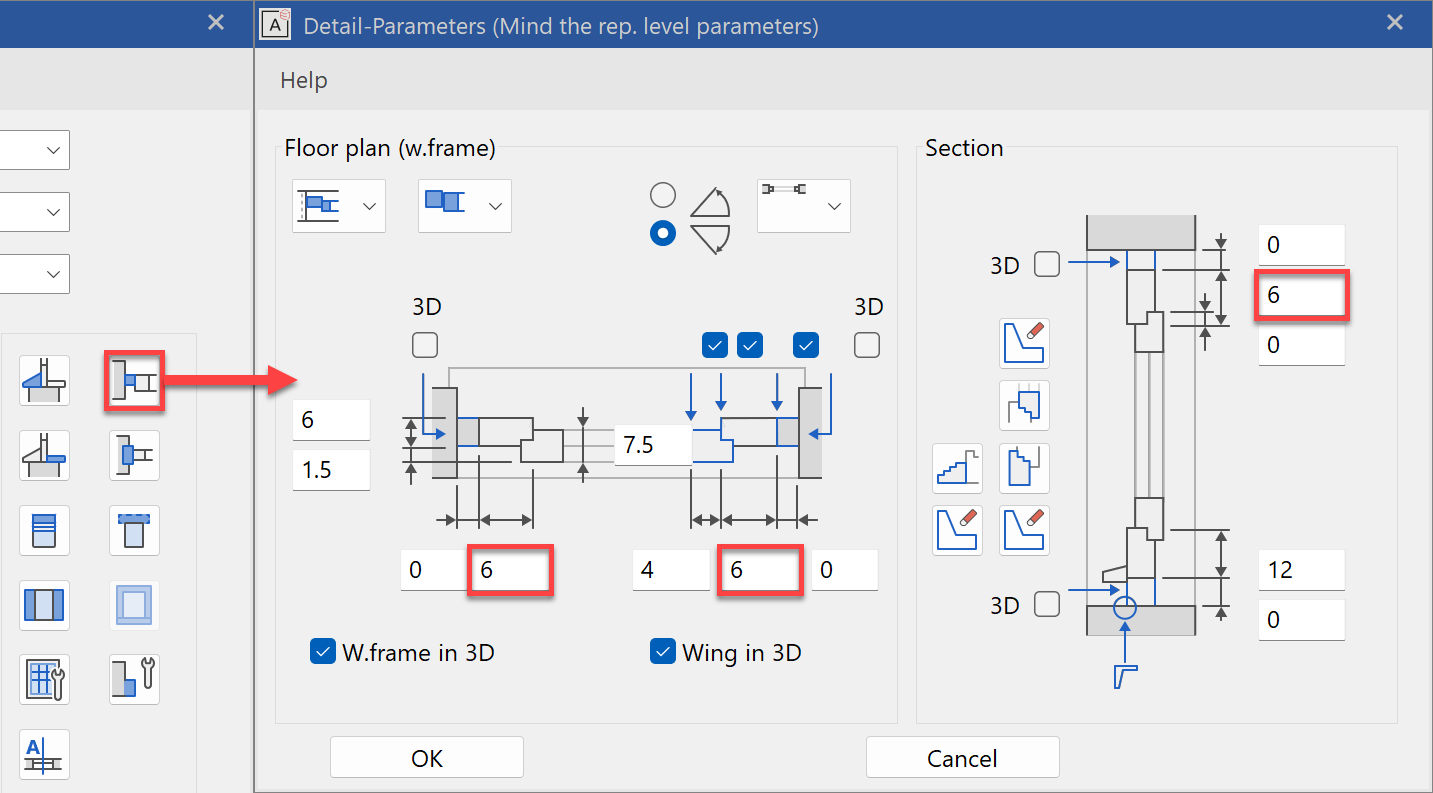
Task: Click the centered frame-in-wall reveal icon
Action: (135, 455)
